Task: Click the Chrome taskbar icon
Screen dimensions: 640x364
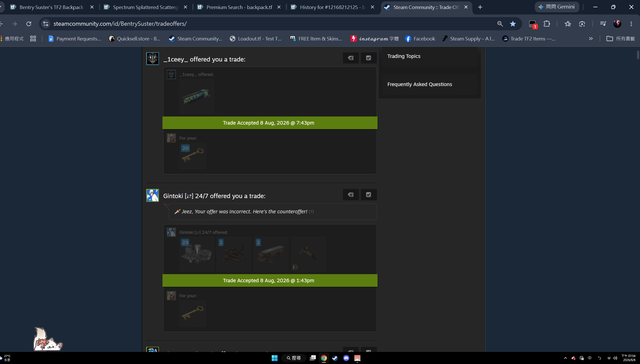Action: pos(324,358)
